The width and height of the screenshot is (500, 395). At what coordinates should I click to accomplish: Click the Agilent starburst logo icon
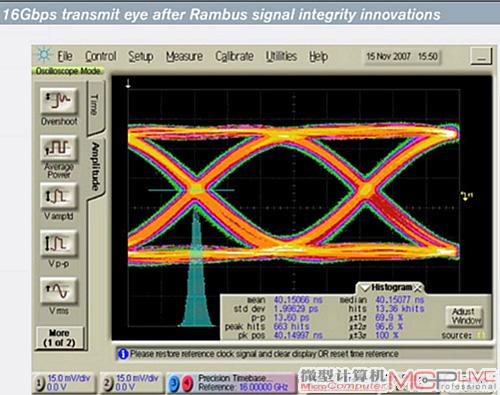(x=44, y=55)
